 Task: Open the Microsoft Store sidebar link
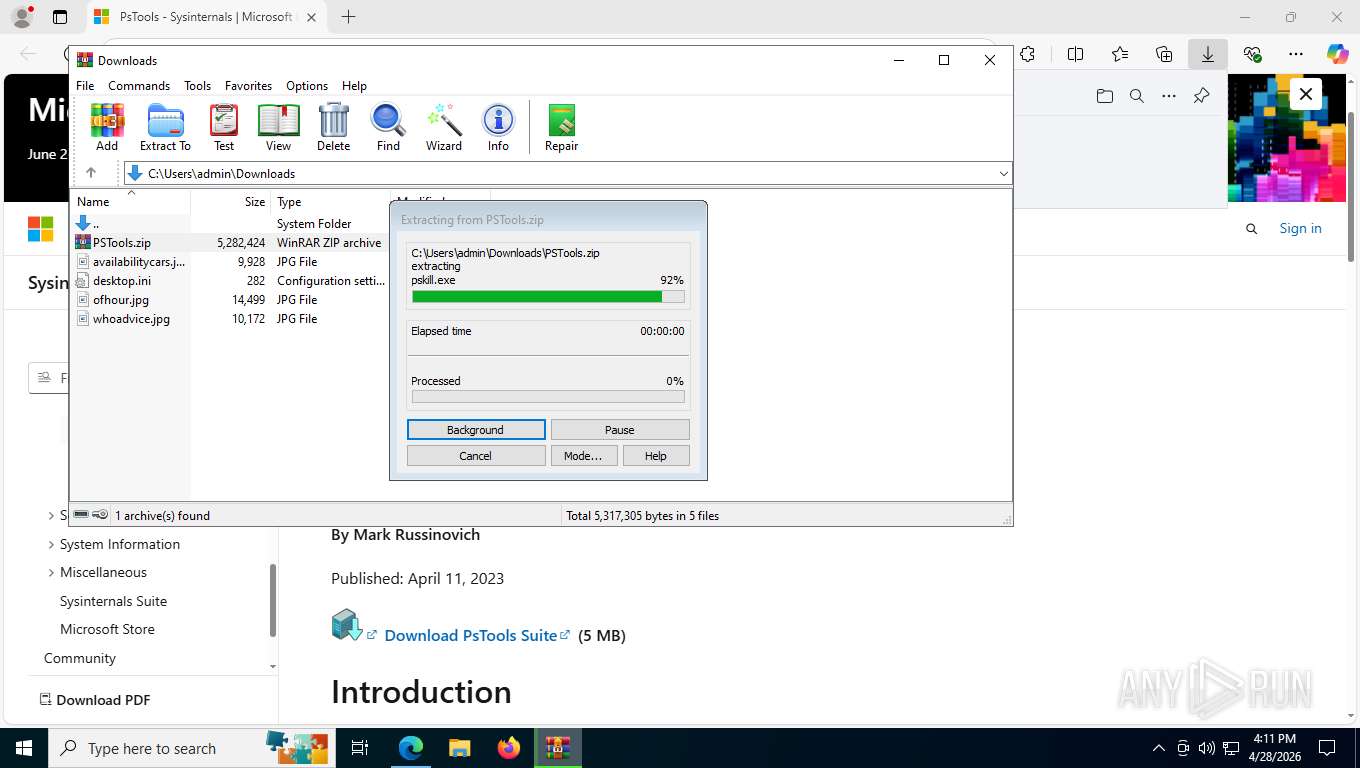107,630
